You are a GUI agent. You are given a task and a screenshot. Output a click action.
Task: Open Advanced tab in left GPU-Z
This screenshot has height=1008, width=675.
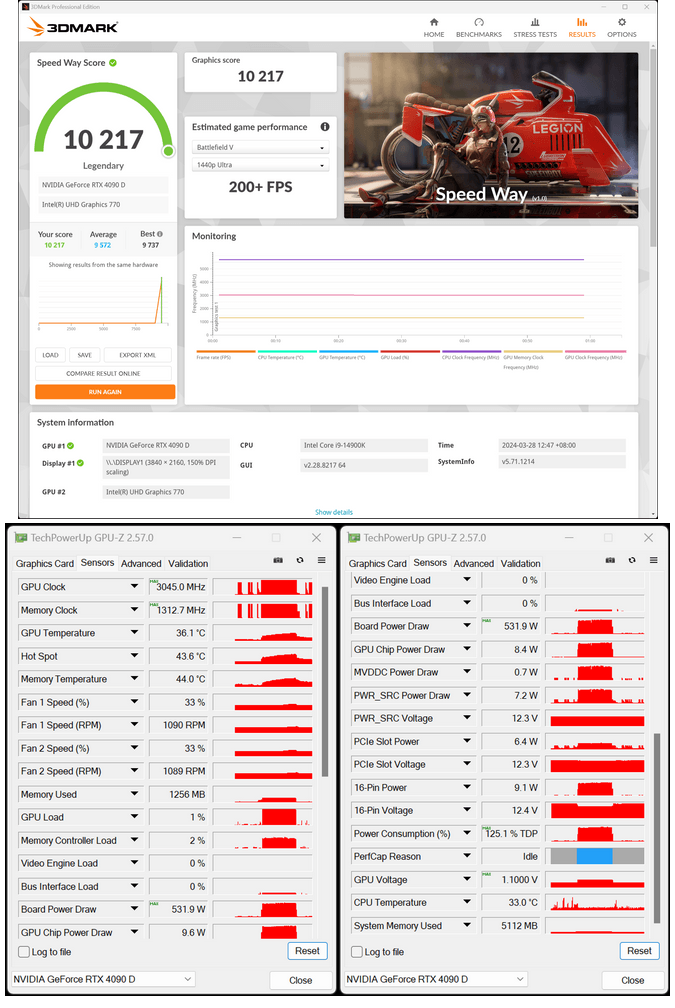point(141,563)
